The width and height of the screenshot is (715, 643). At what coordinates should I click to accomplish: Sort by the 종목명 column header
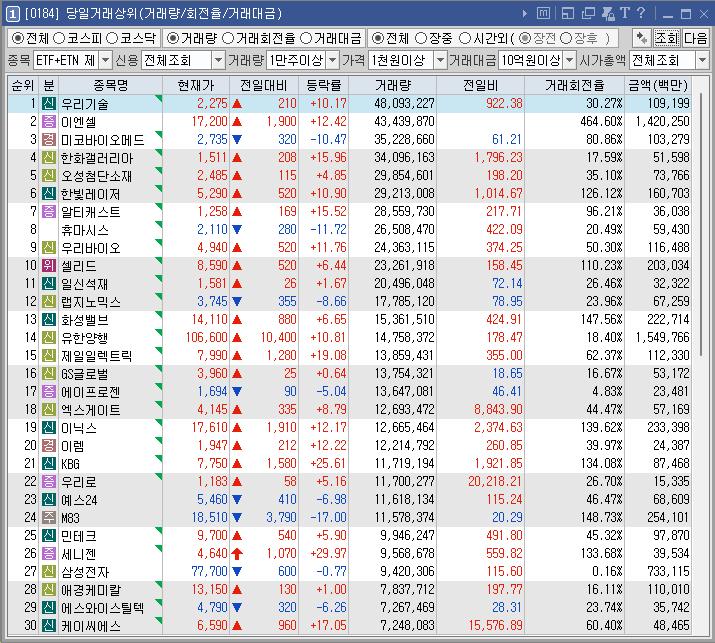pyautogui.click(x=110, y=85)
